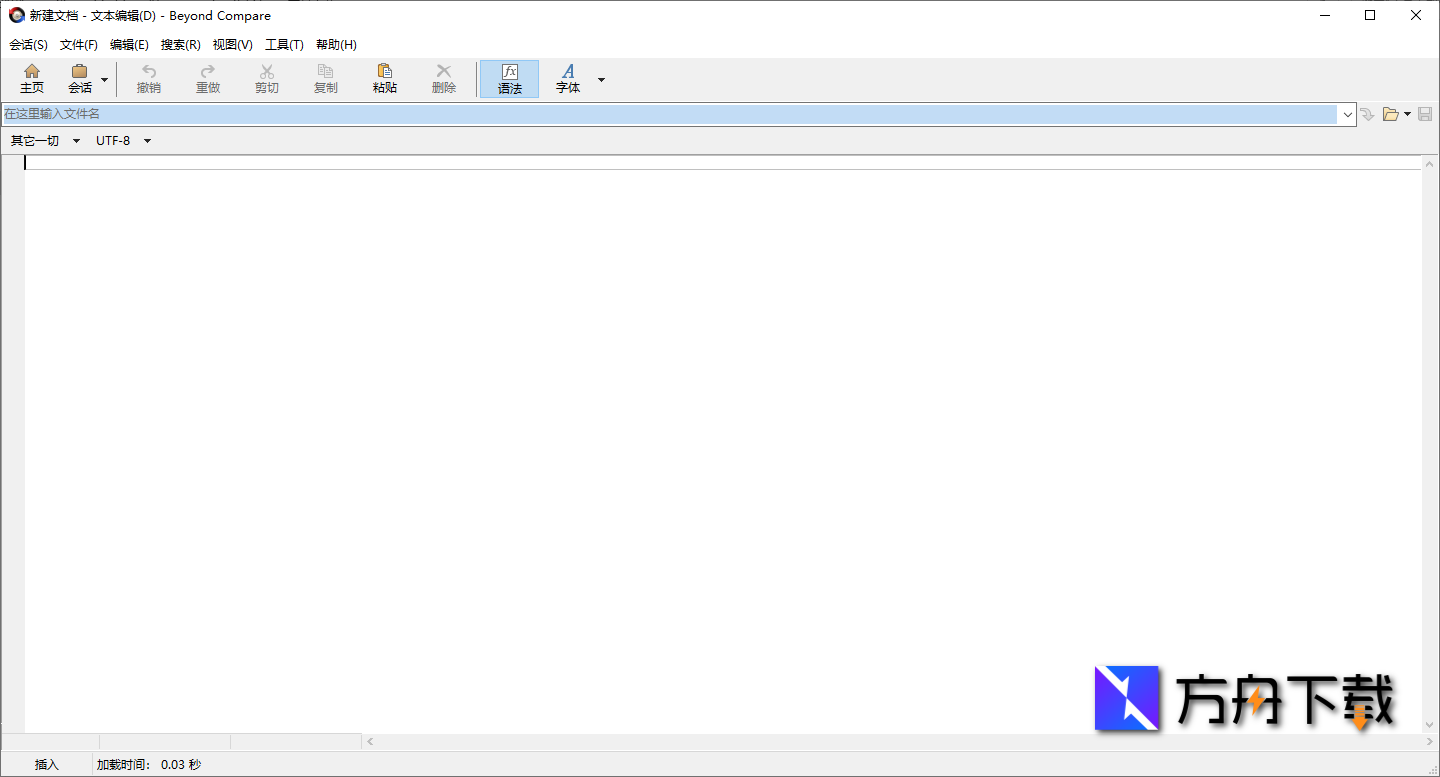Screen dimensions: 1440x777
Task: Toggle 语法 syntax highlighting
Action: pyautogui.click(x=510, y=79)
